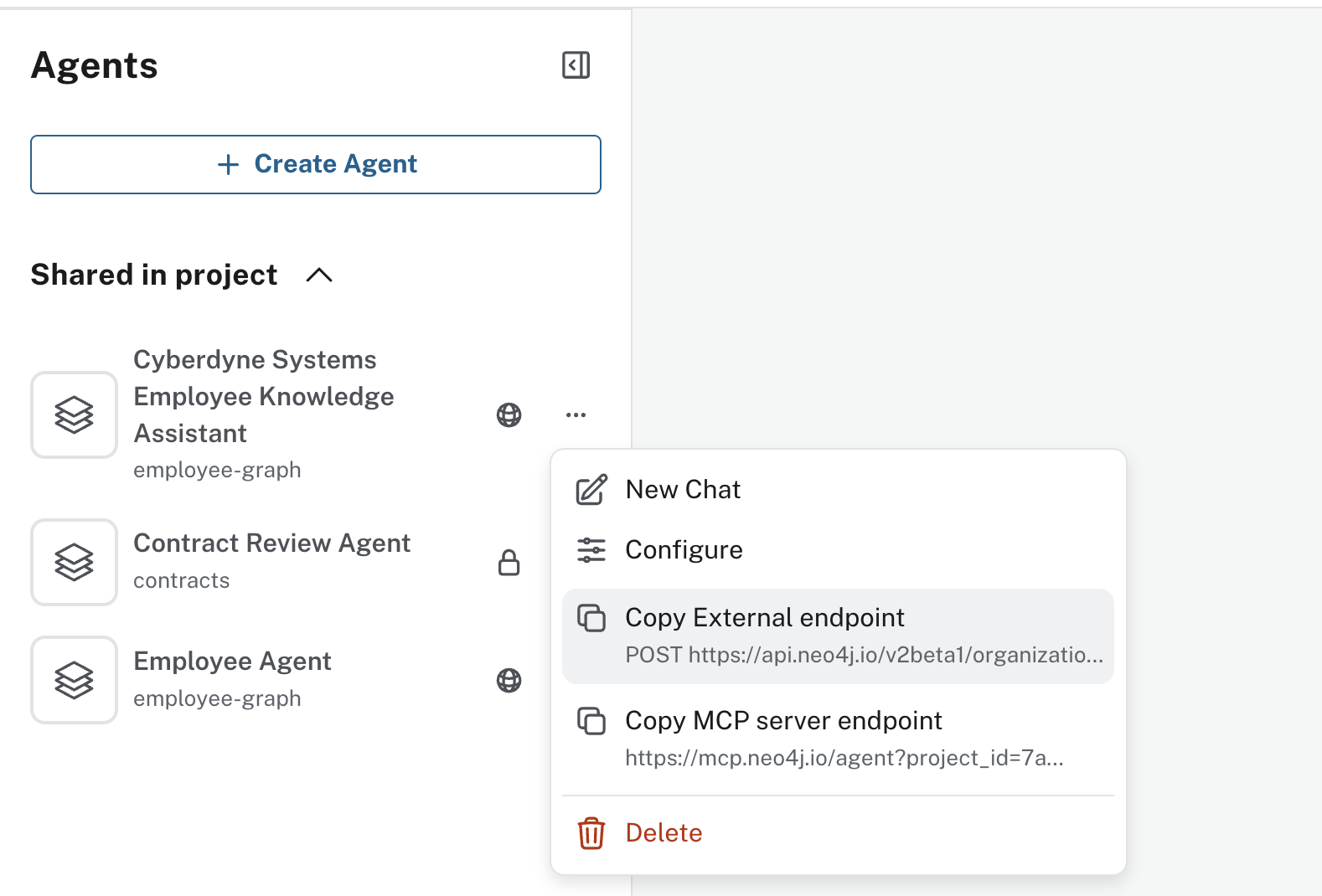Click the mcp.neo4j.io agent URL text
The image size is (1322, 896).
tap(844, 759)
